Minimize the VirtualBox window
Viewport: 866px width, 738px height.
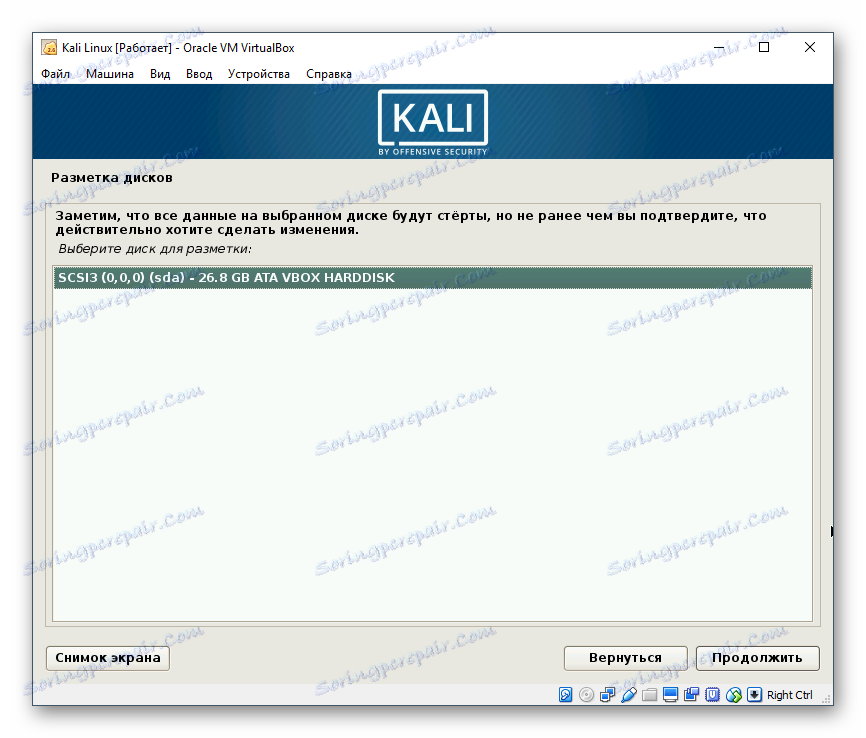[x=719, y=48]
